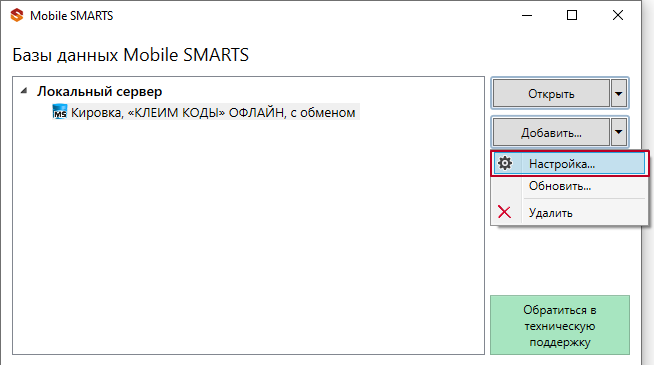The width and height of the screenshot is (654, 365).
Task: Collapse the Локальный сервер tree node
Action: (x=24, y=91)
